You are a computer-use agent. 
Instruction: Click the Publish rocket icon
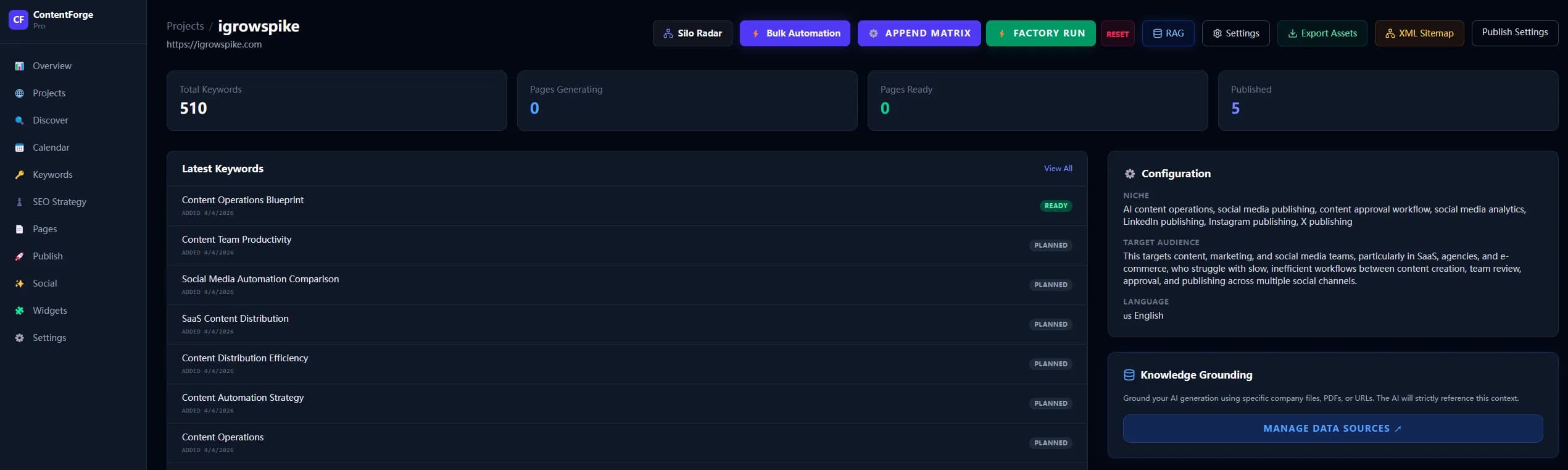tap(20, 256)
